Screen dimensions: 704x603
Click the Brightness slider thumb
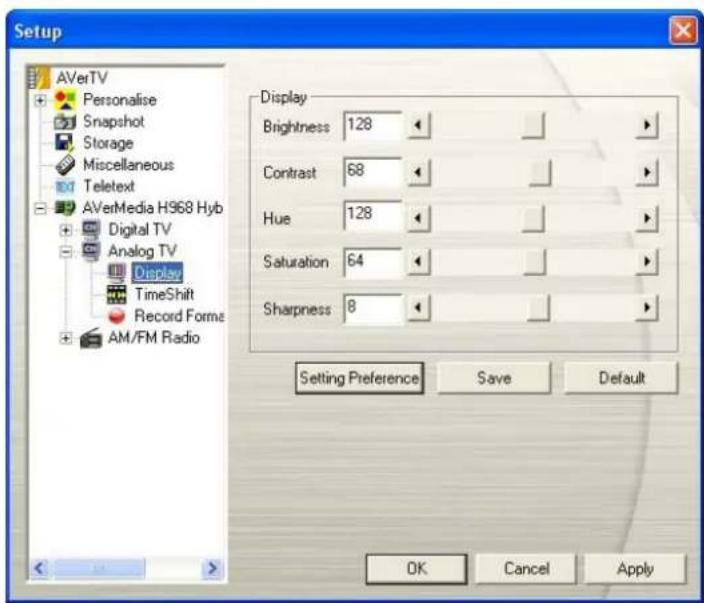pos(533,126)
